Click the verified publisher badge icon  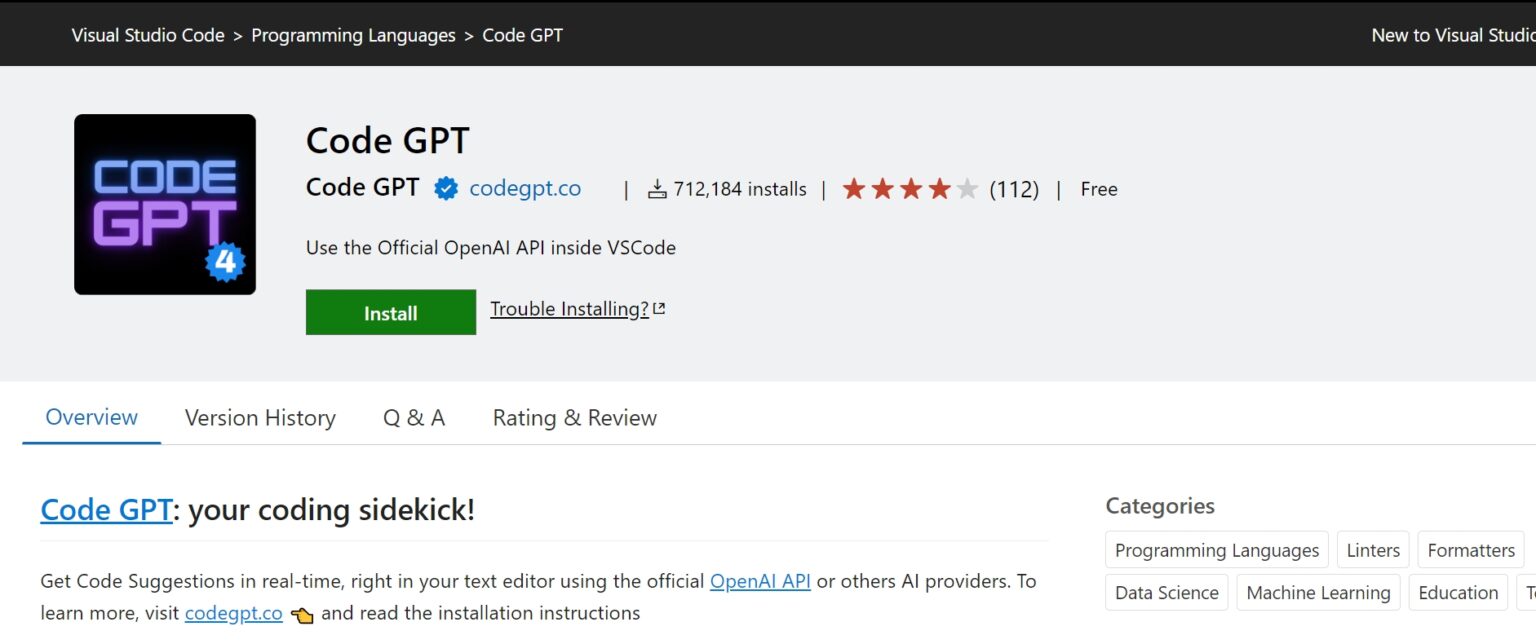point(446,188)
